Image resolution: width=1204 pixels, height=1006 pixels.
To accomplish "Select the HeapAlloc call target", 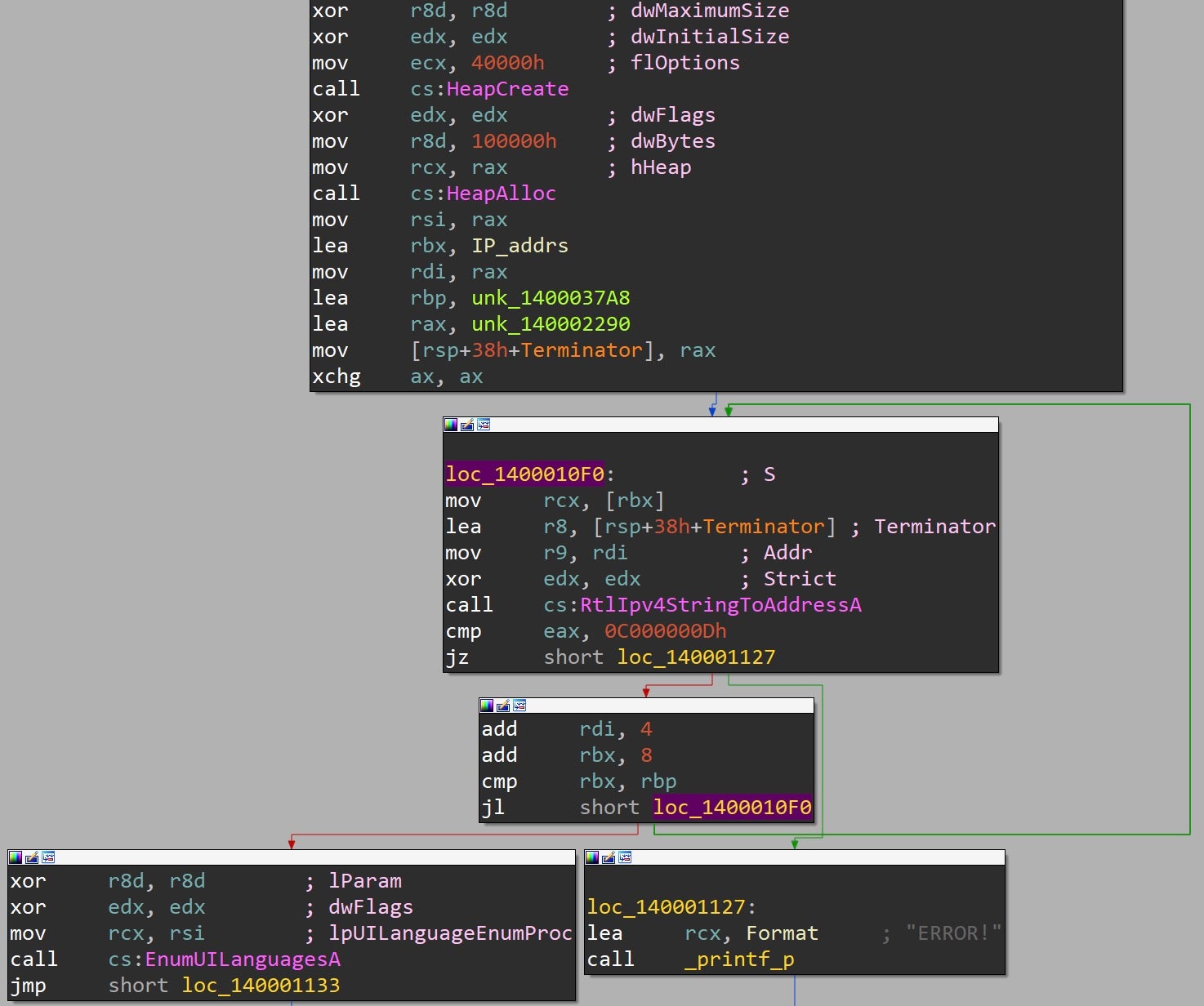I will pos(501,194).
